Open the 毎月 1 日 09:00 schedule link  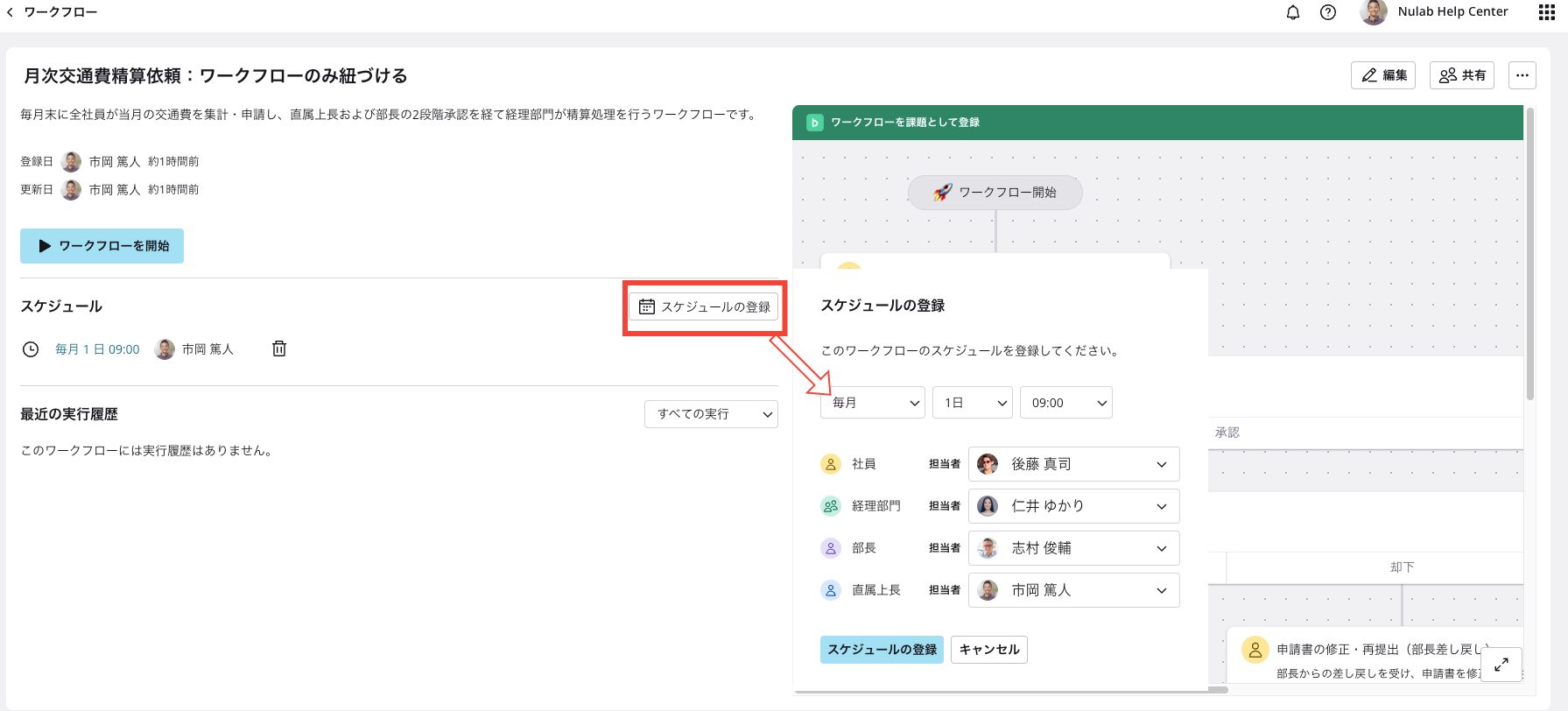pos(97,349)
